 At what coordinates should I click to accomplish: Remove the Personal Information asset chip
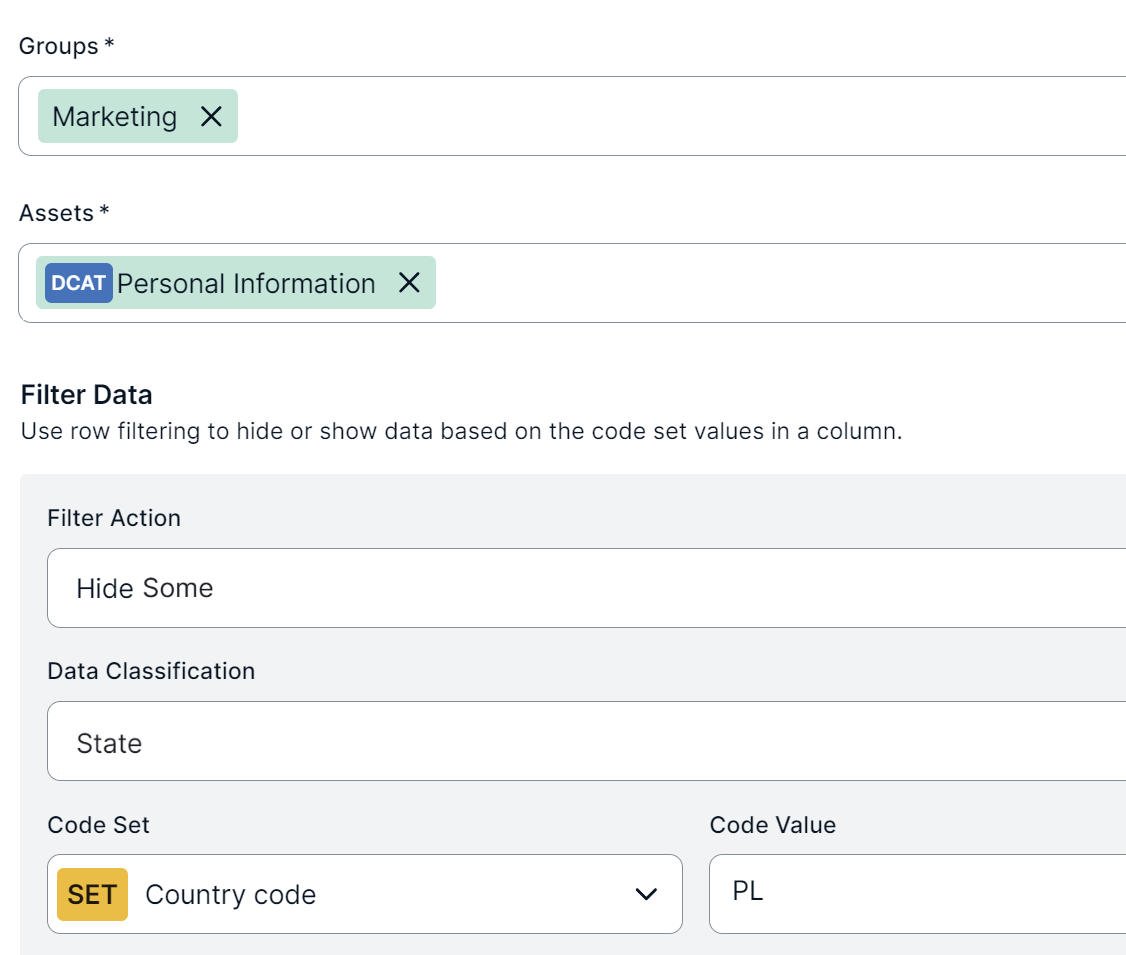coord(409,283)
